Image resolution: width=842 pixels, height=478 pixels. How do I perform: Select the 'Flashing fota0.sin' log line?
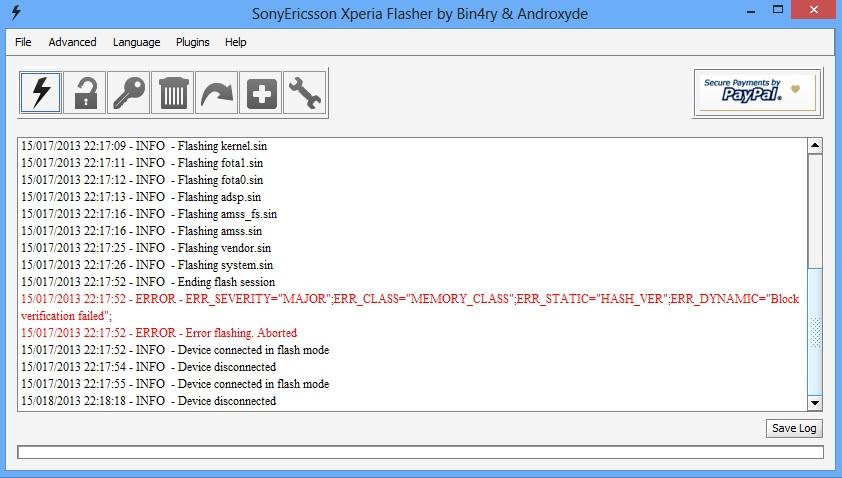142,180
